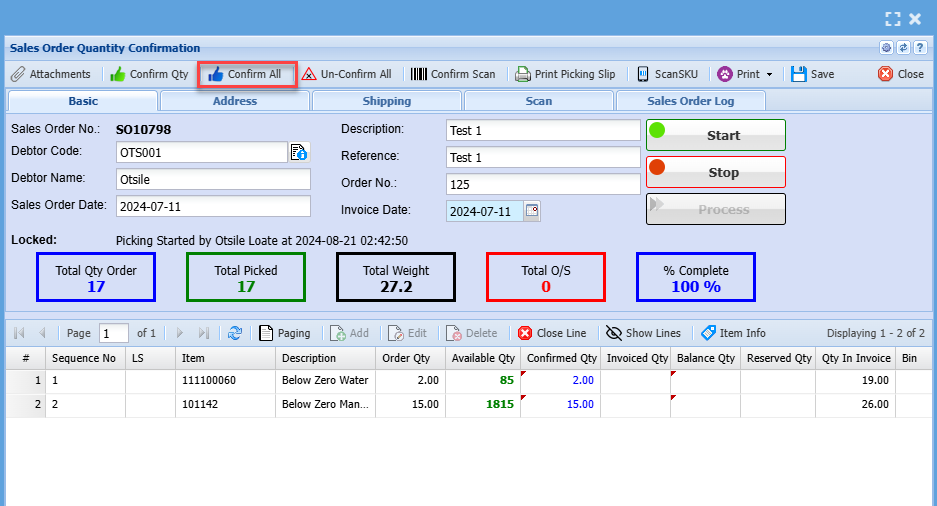The image size is (937, 506).
Task: Click Un-Confirm All warning icon
Action: [310, 74]
